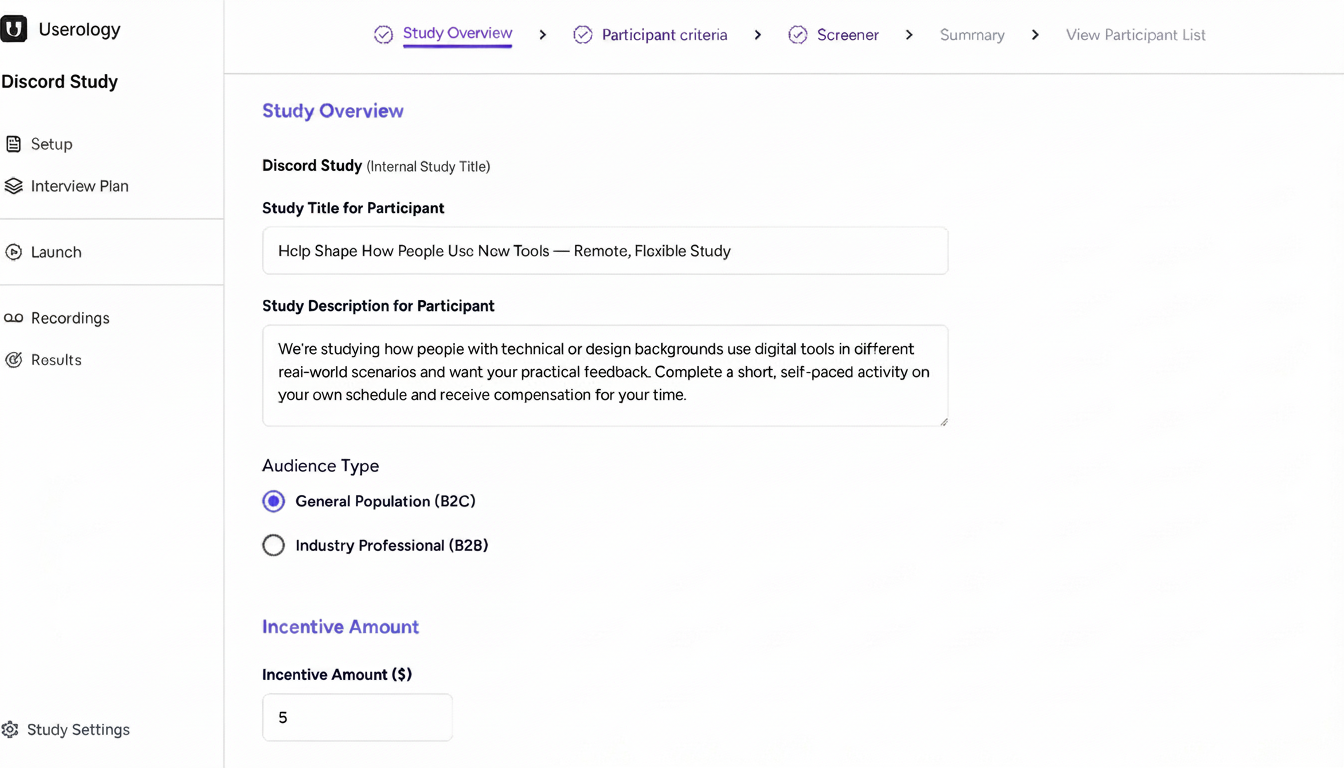Click the Results target icon
This screenshot has height=768, width=1344.
tap(13, 360)
